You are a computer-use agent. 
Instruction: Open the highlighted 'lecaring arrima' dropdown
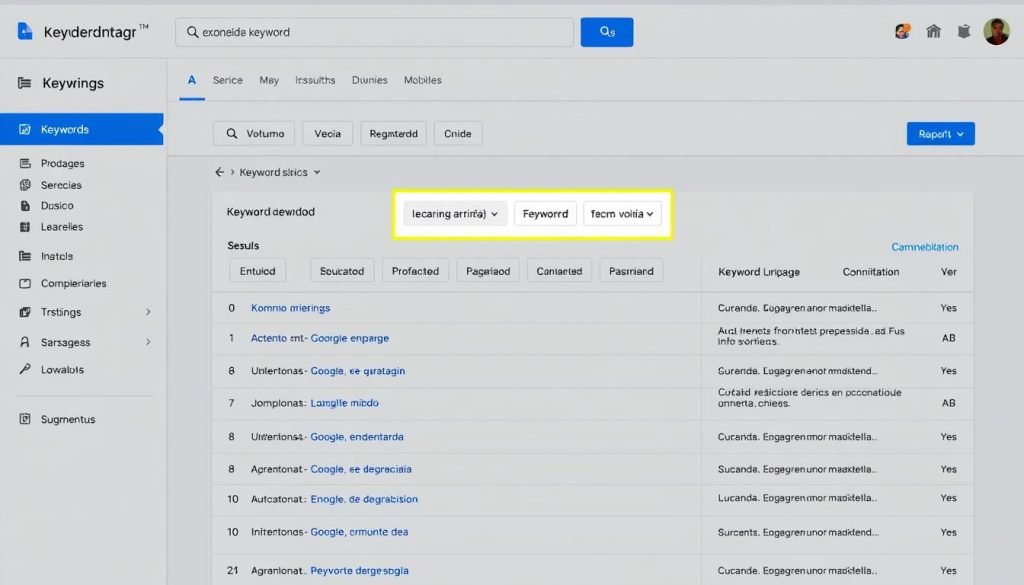[454, 213]
